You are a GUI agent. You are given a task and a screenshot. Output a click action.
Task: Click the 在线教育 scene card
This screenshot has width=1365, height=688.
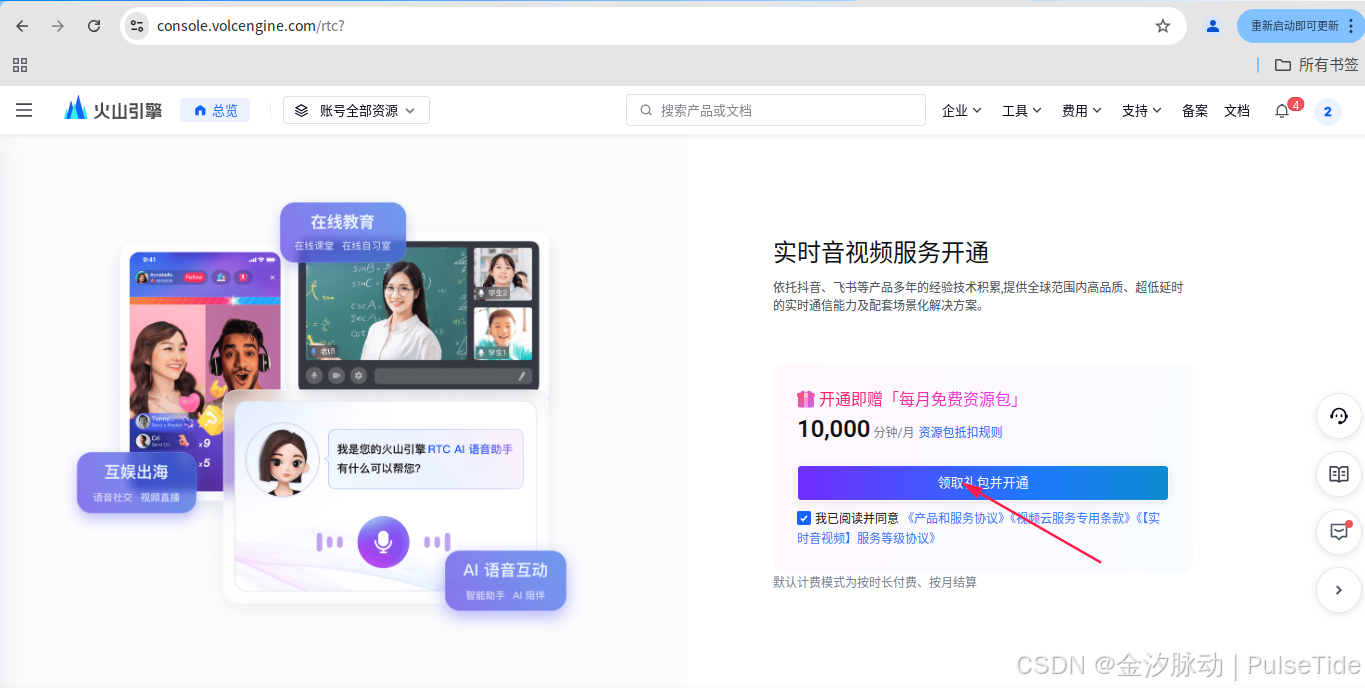[343, 232]
